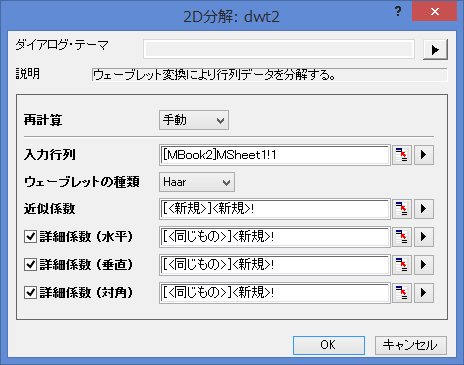Viewport: 464px width, 365px height.
Task: Open arrow menu for 詳細係数 (水平) row
Action: [424, 237]
